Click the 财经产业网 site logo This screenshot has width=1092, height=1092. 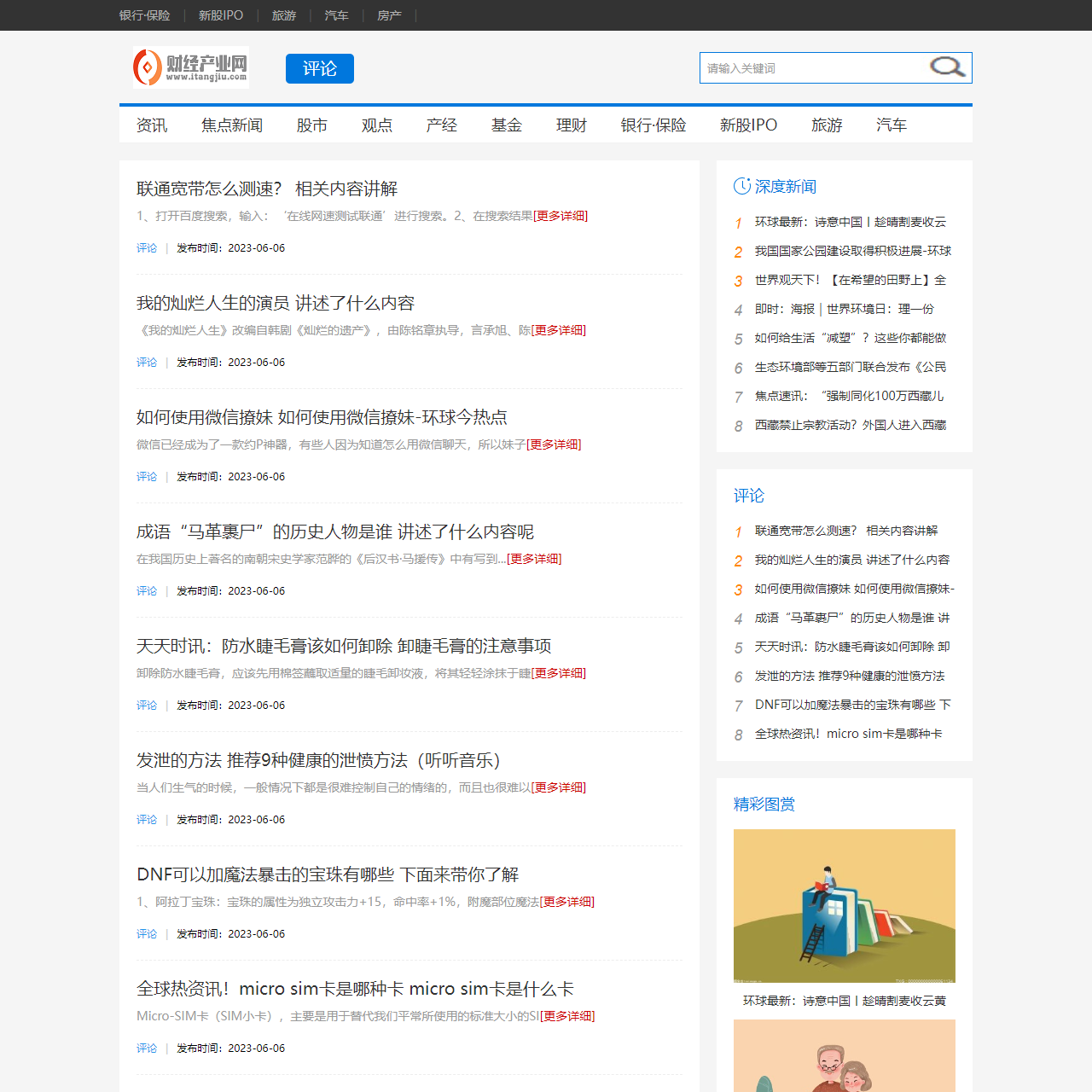point(189,67)
